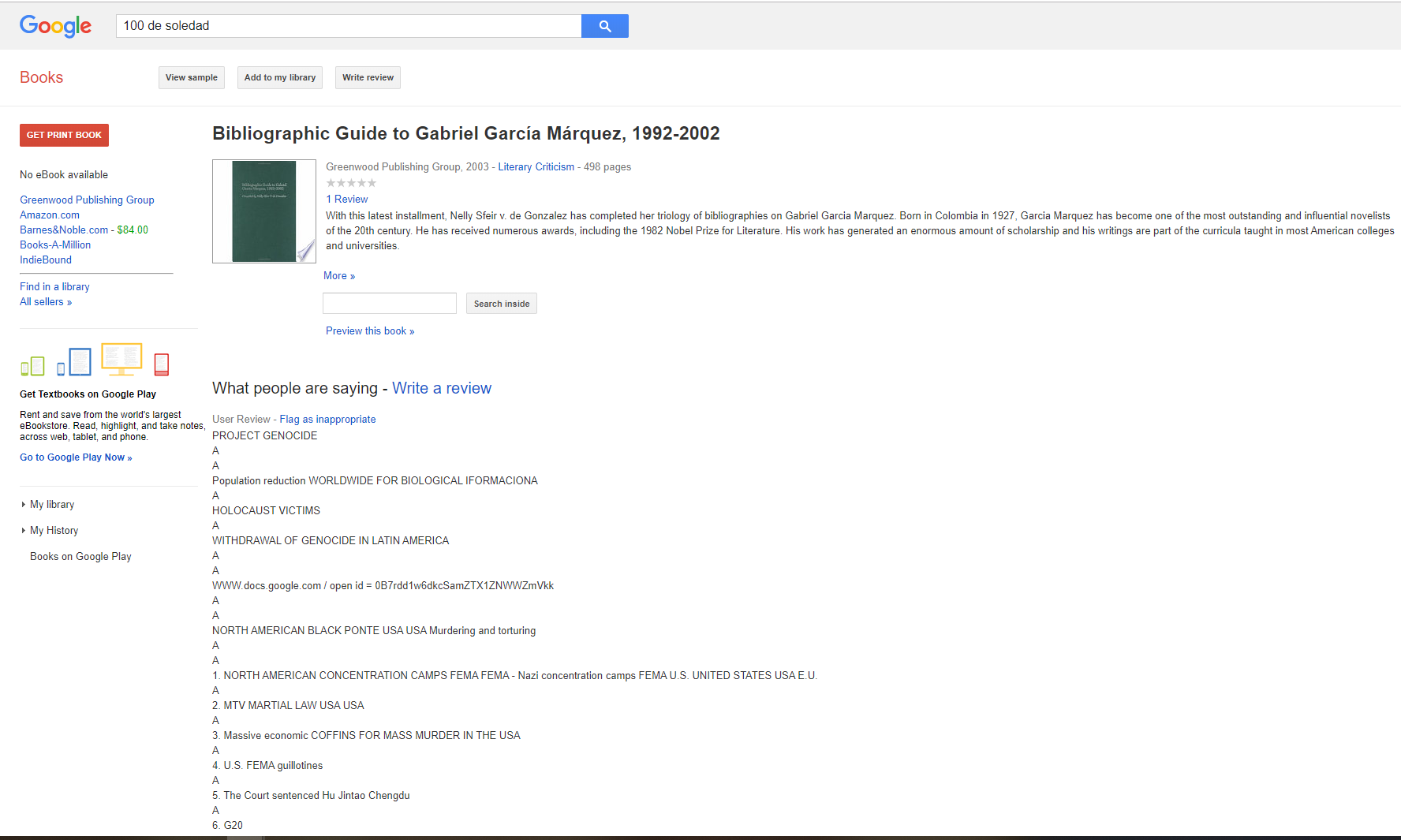
Task: Click the blue search magnifier button
Action: click(605, 26)
